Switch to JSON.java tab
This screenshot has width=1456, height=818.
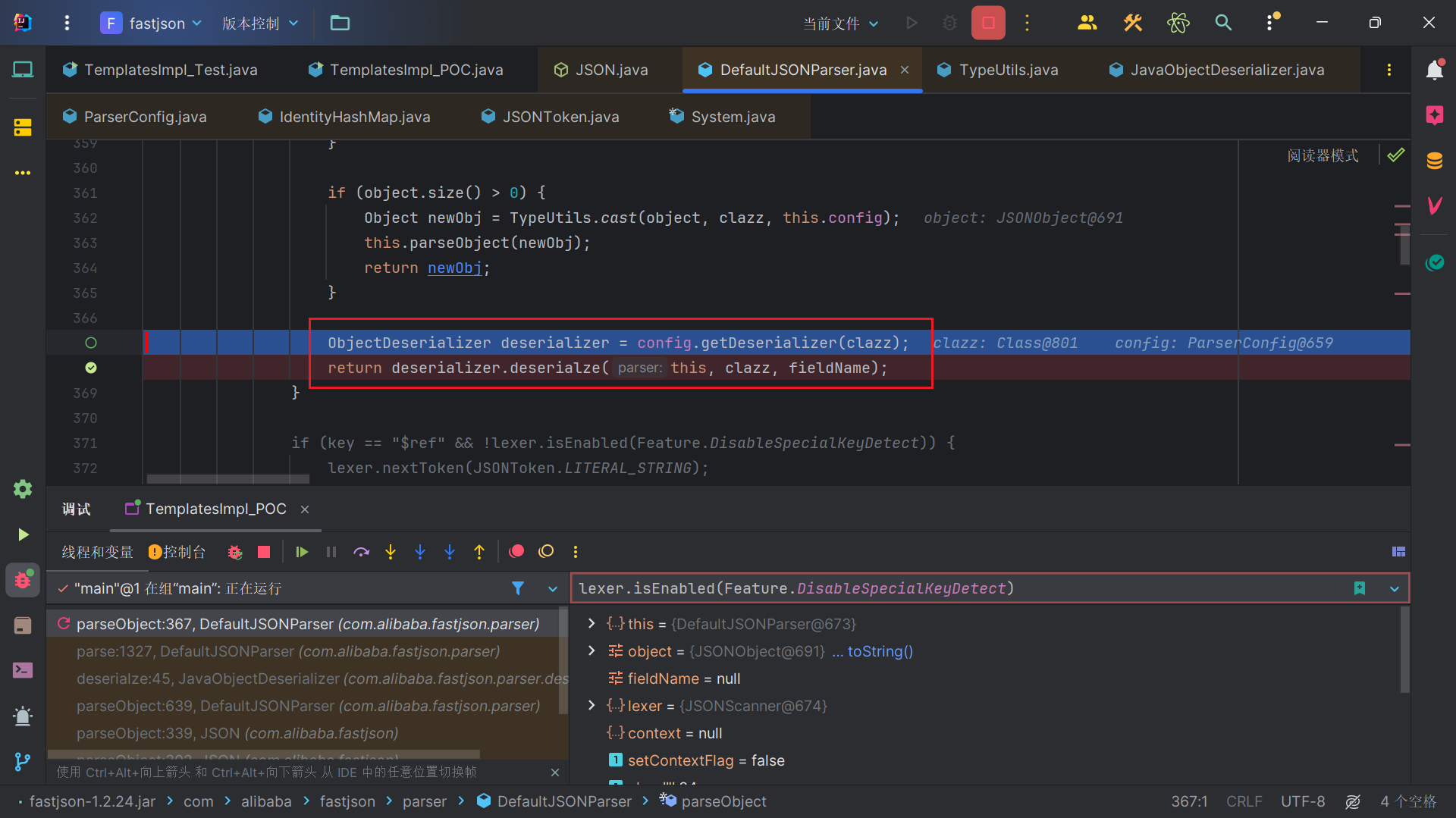coord(601,70)
